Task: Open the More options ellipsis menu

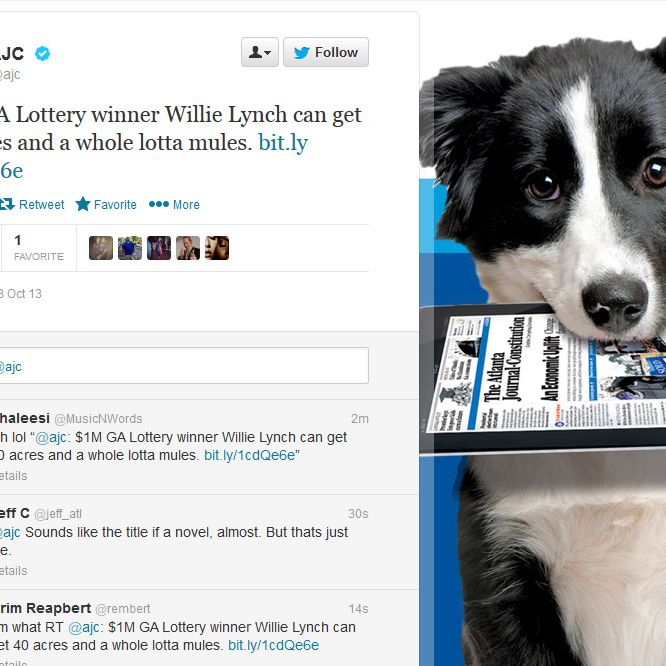Action: [159, 204]
